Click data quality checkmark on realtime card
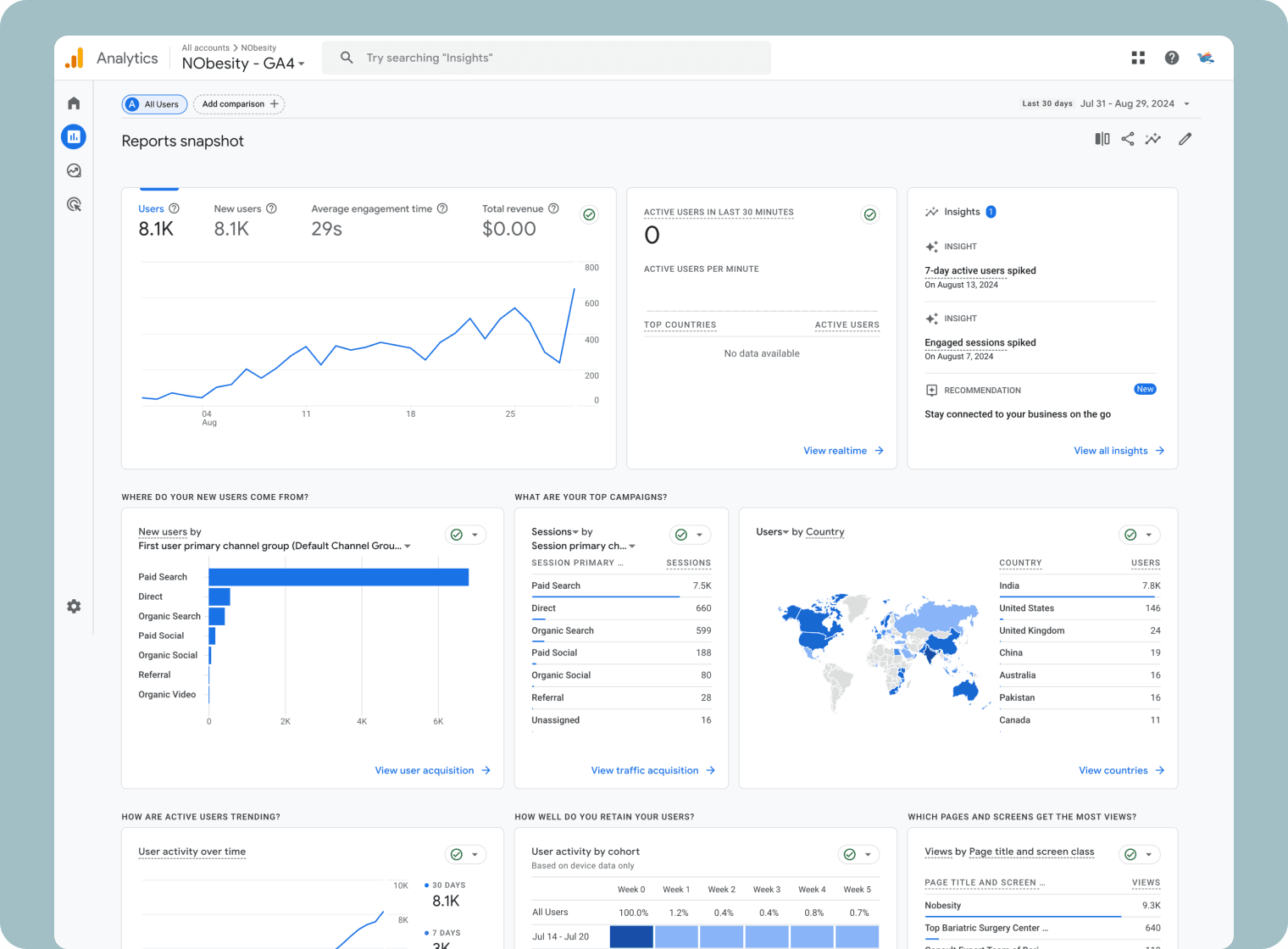Viewport: 1288px width, 949px height. coord(869,214)
